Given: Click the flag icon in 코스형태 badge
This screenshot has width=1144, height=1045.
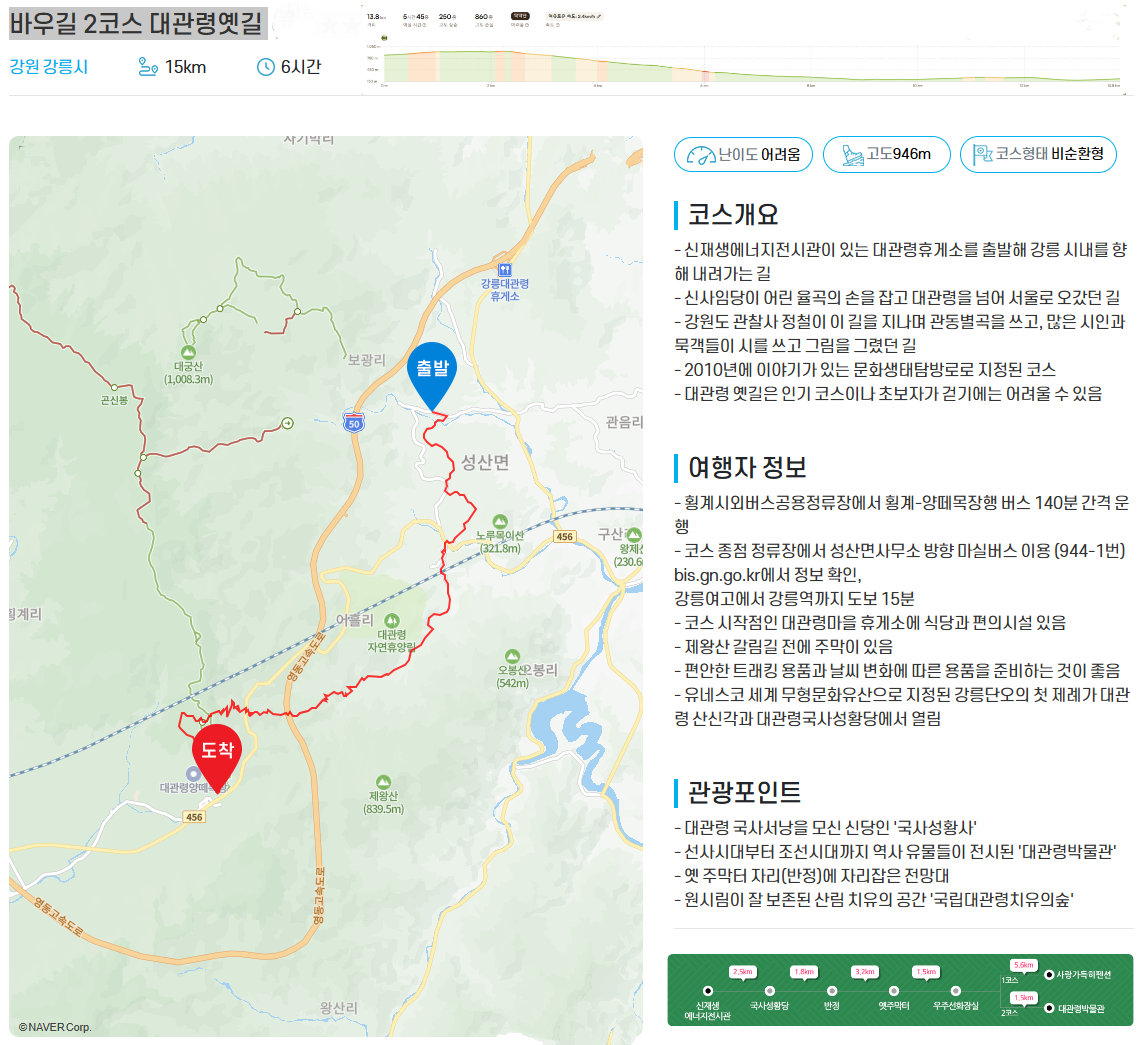Looking at the screenshot, I should click(x=983, y=154).
